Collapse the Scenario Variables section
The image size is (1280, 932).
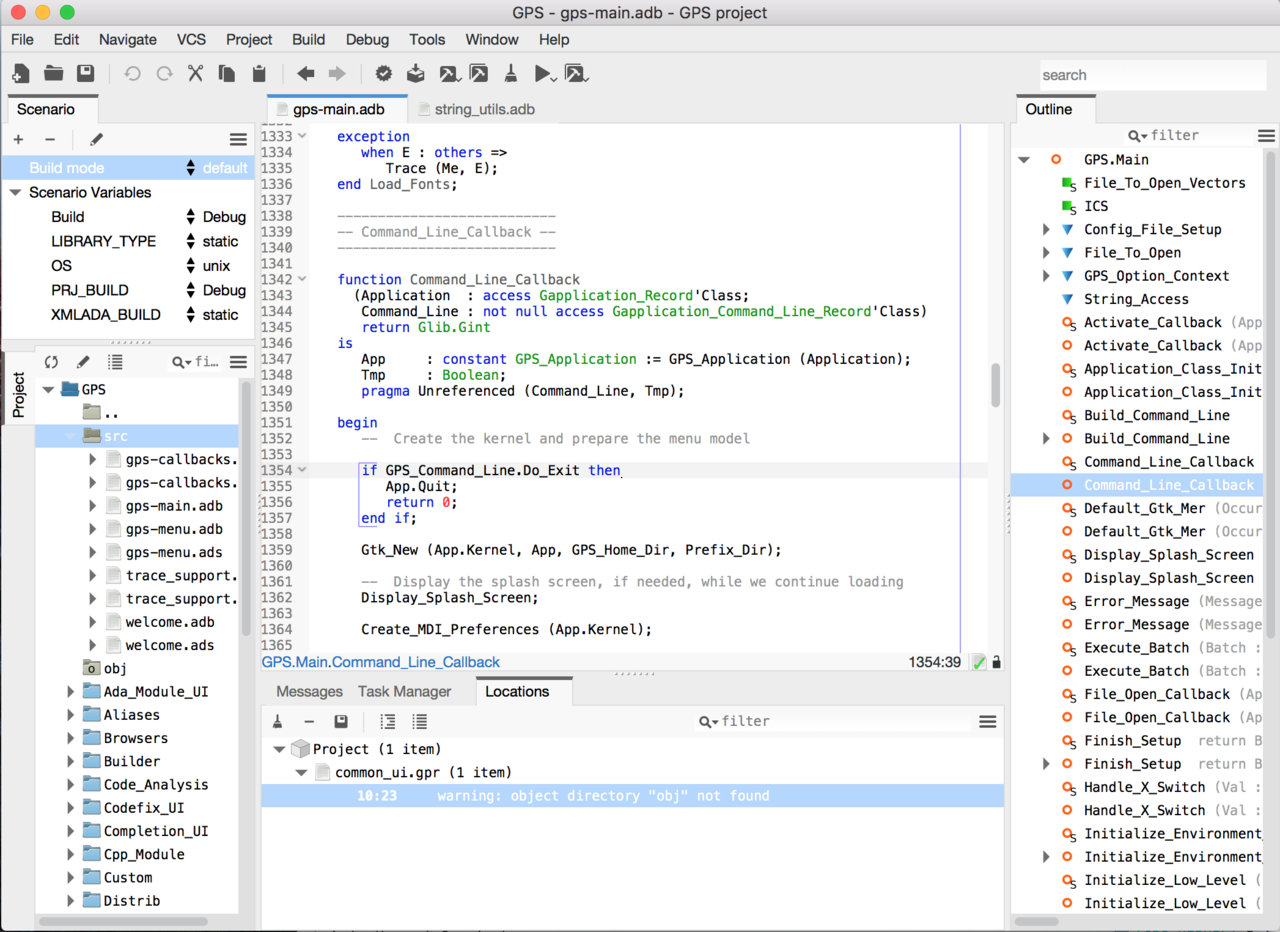(x=15, y=192)
